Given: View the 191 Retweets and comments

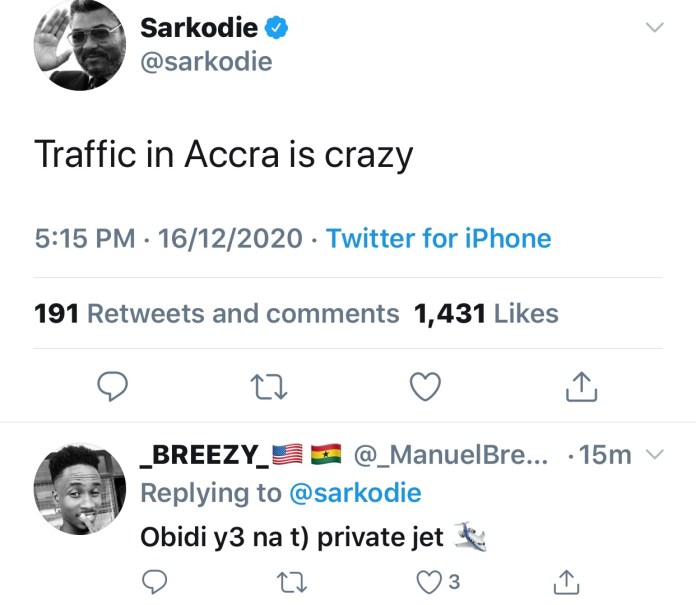Looking at the screenshot, I should [x=217, y=313].
